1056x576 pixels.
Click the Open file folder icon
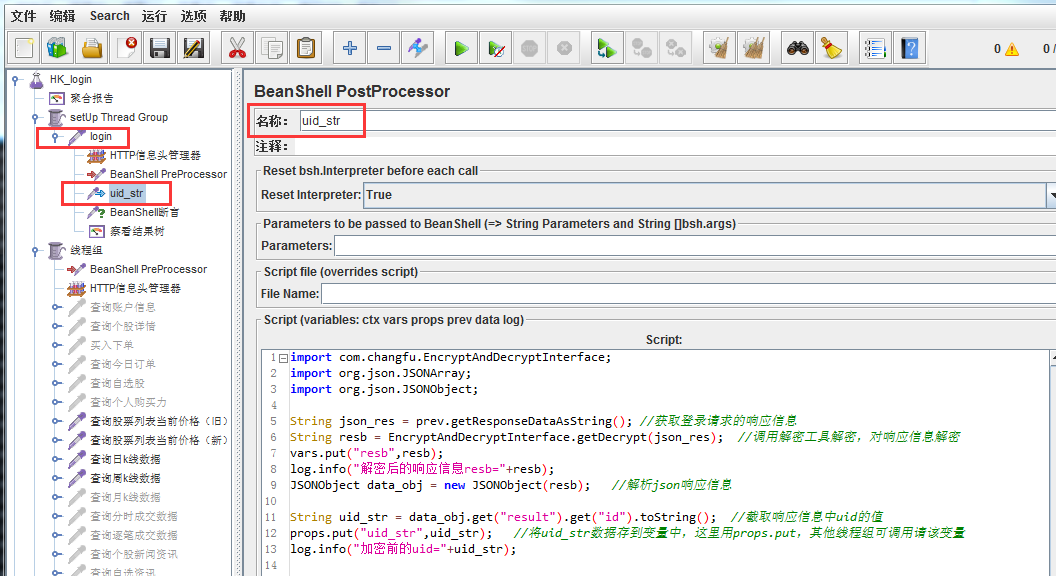coord(92,48)
